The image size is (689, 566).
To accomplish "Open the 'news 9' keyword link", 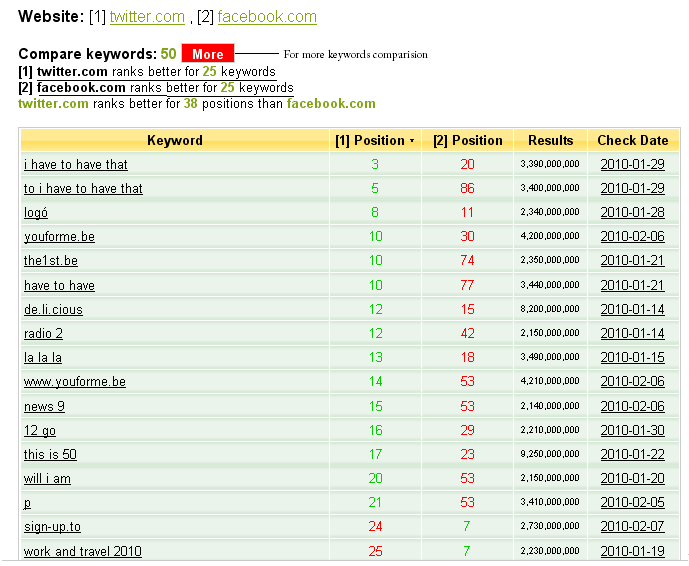I will coord(44,406).
